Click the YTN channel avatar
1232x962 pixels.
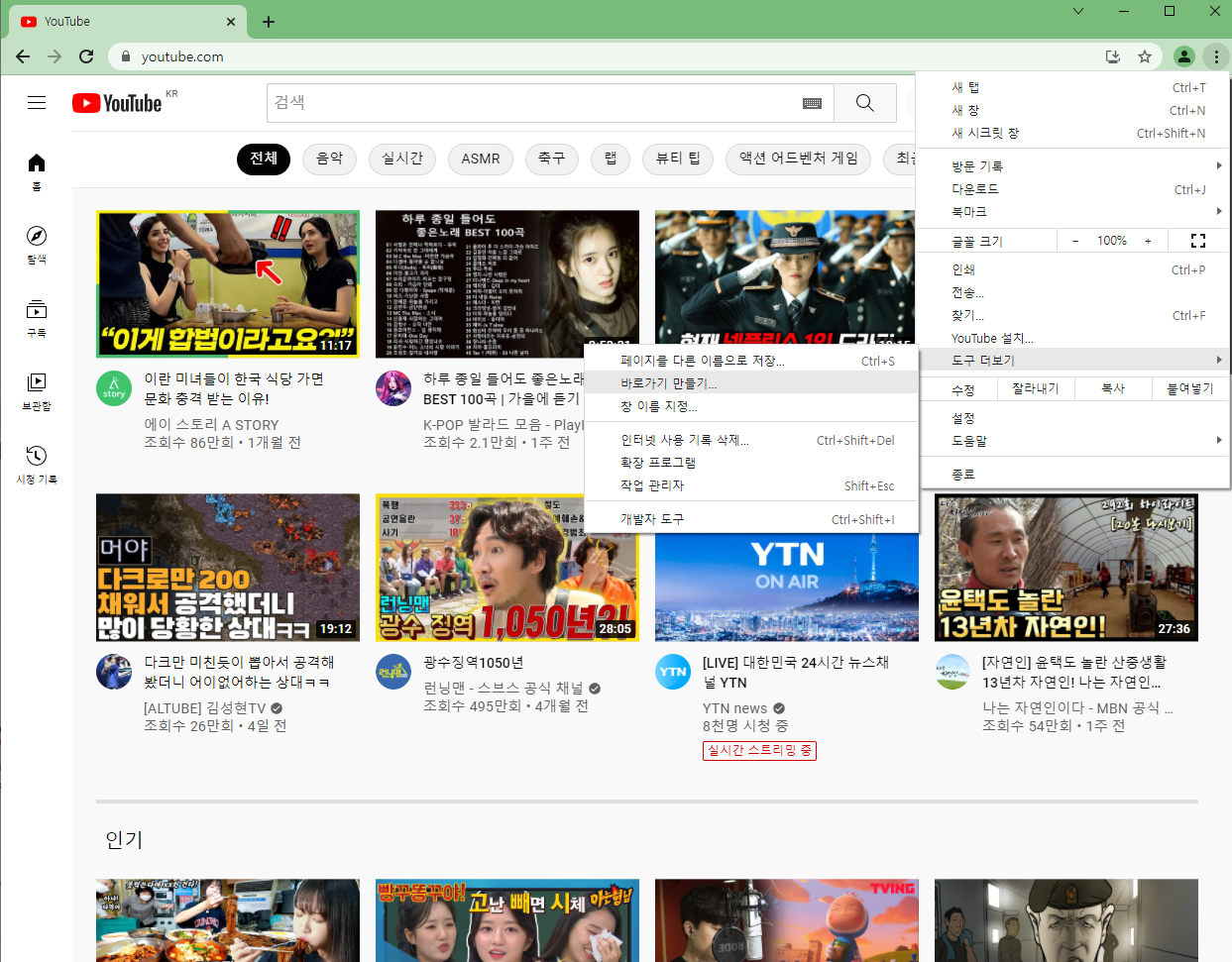click(x=673, y=672)
